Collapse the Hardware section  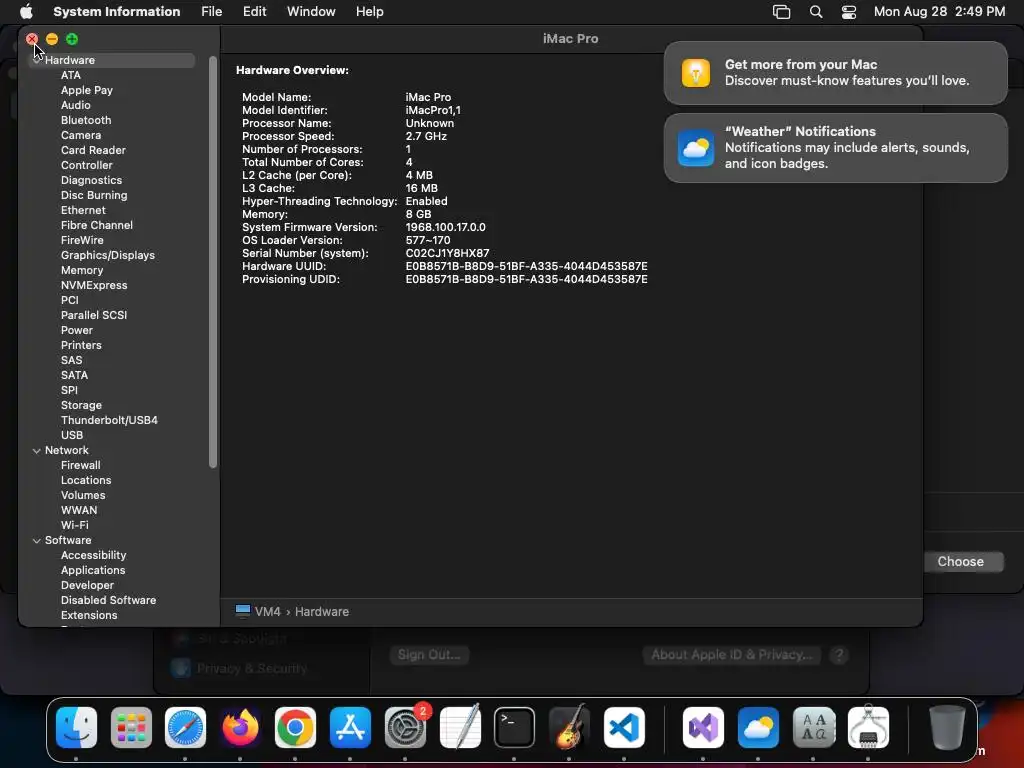pyautogui.click(x=37, y=60)
